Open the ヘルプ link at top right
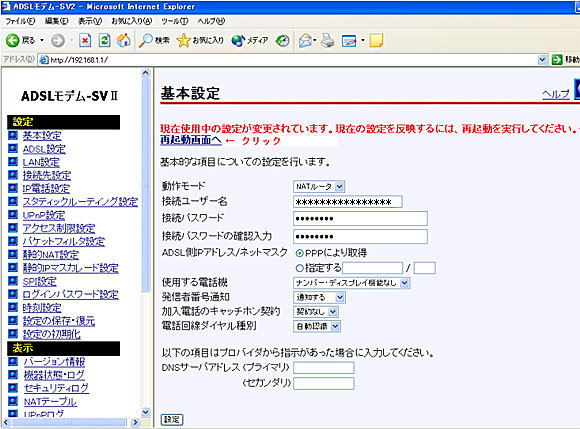 point(556,94)
